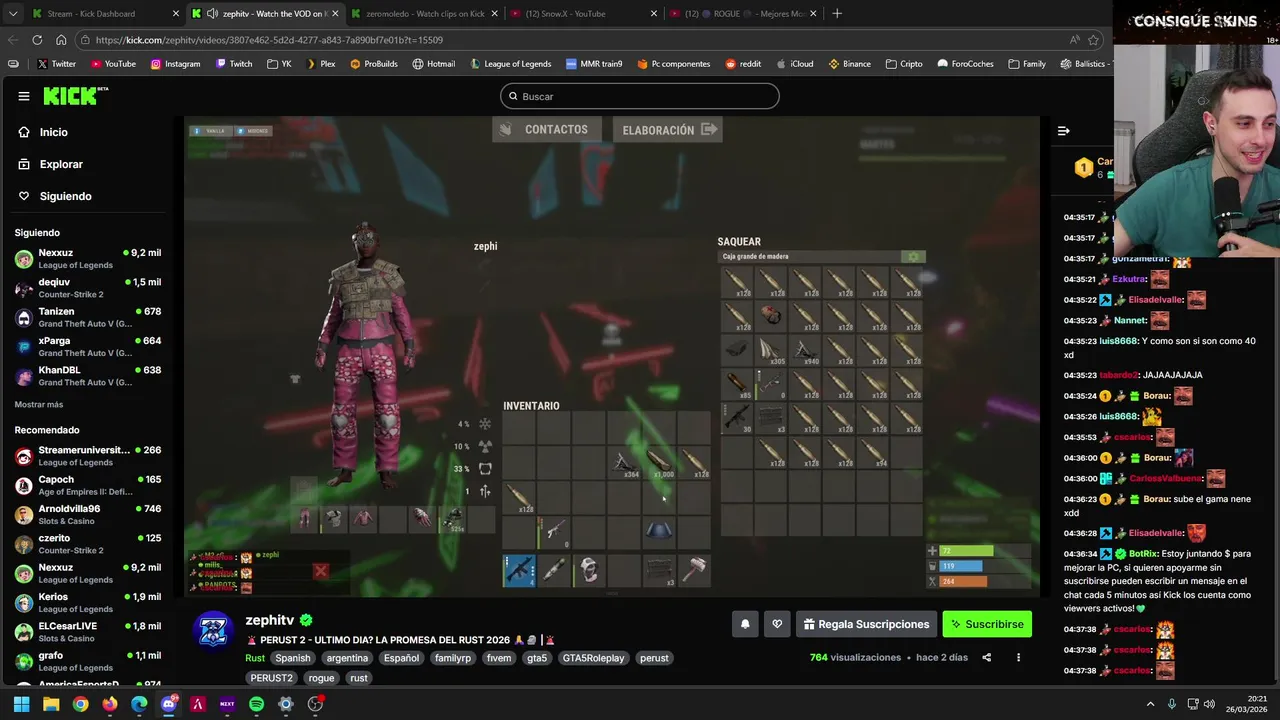Open Discord from the taskbar
1280x720 pixels.
pyautogui.click(x=168, y=704)
